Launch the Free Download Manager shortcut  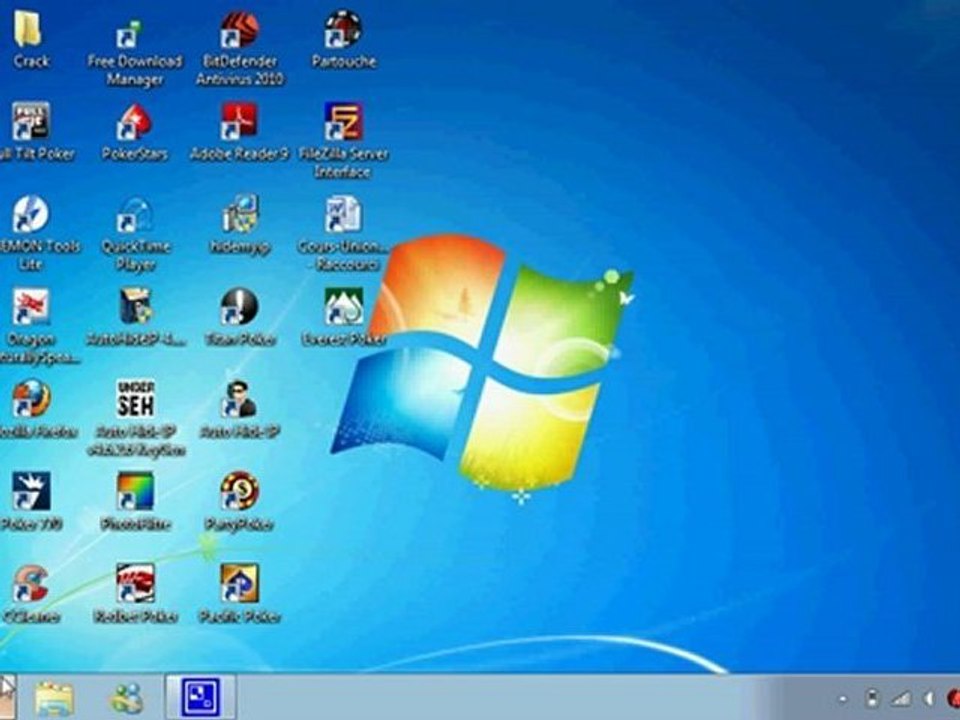pos(130,34)
